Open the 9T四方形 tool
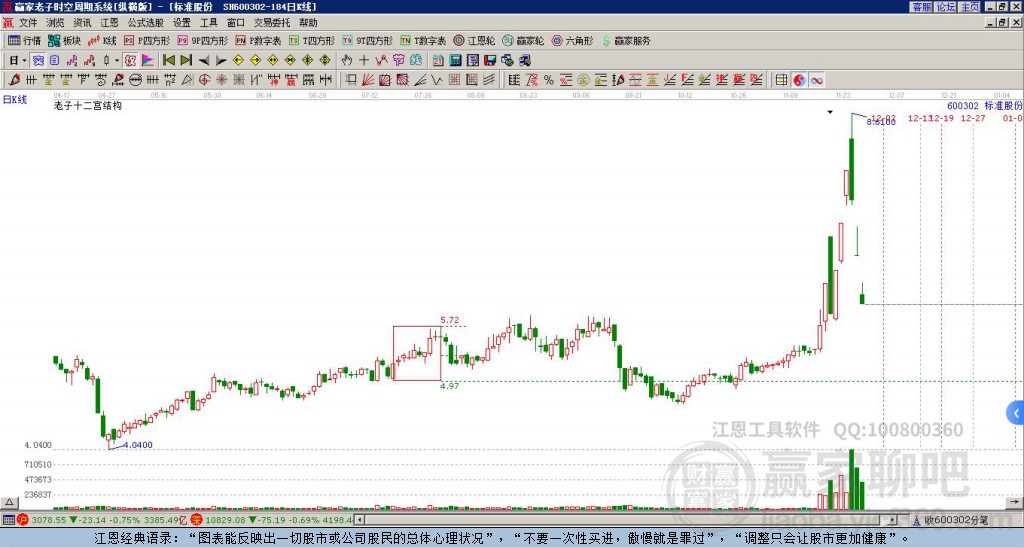The height and width of the screenshot is (548, 1024). [367, 40]
